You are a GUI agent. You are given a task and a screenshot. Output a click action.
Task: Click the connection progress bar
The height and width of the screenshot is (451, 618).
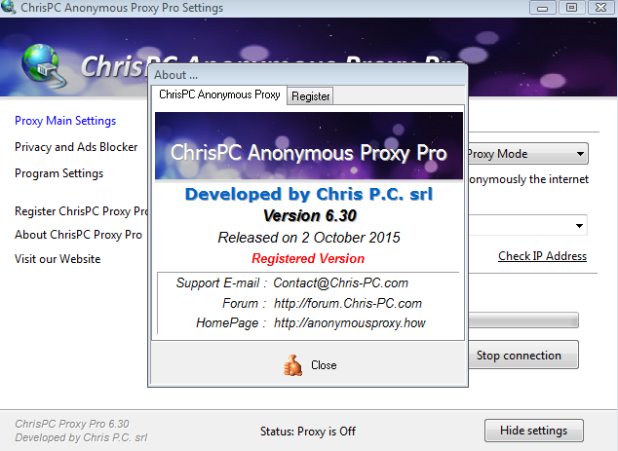(523, 320)
